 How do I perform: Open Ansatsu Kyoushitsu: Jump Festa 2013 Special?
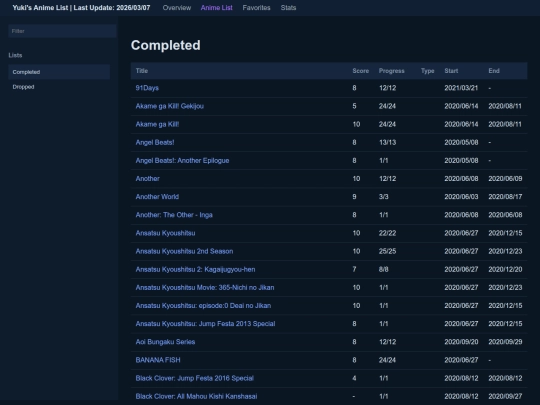tap(205, 324)
